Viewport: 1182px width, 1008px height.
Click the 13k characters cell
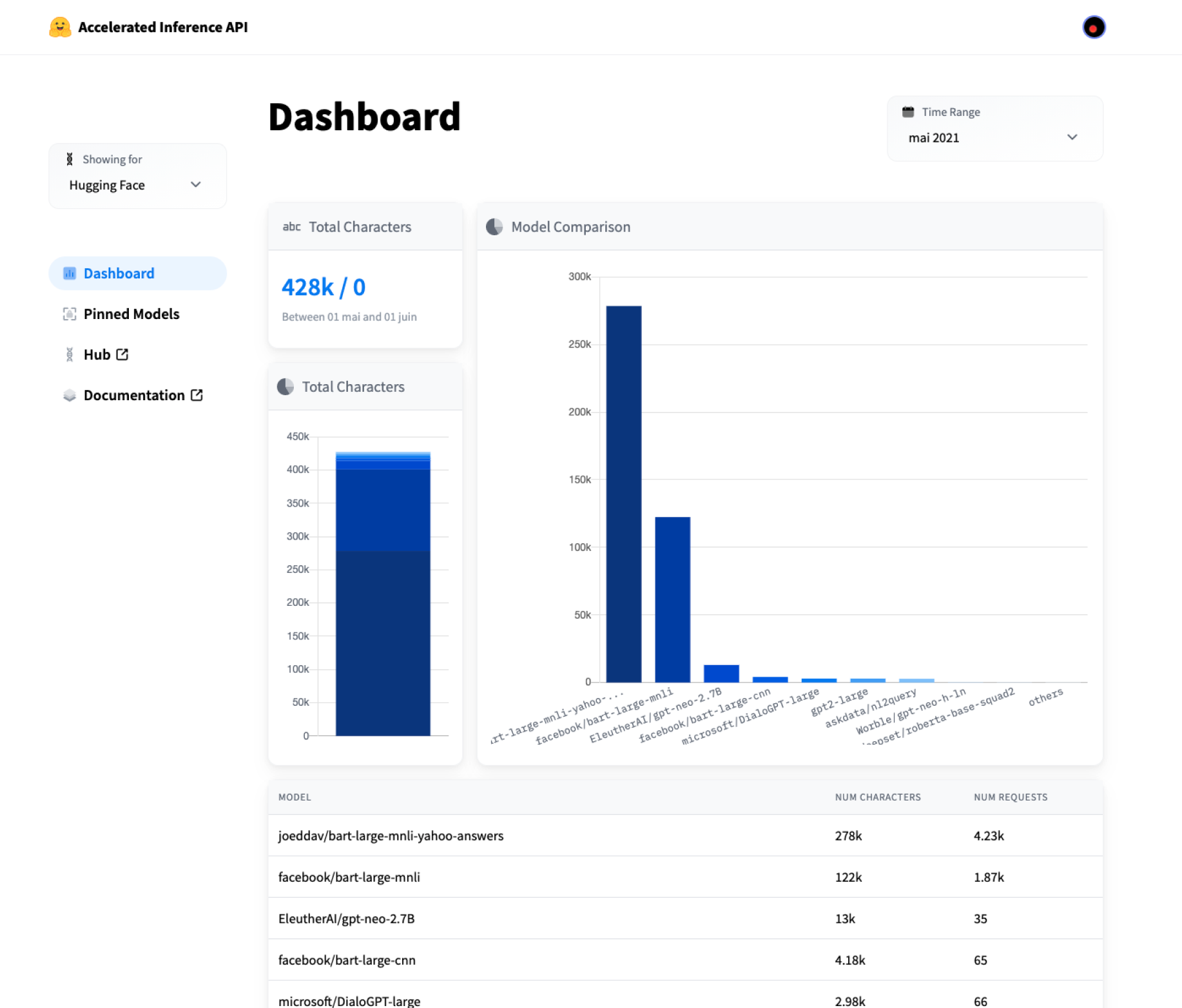coord(846,918)
